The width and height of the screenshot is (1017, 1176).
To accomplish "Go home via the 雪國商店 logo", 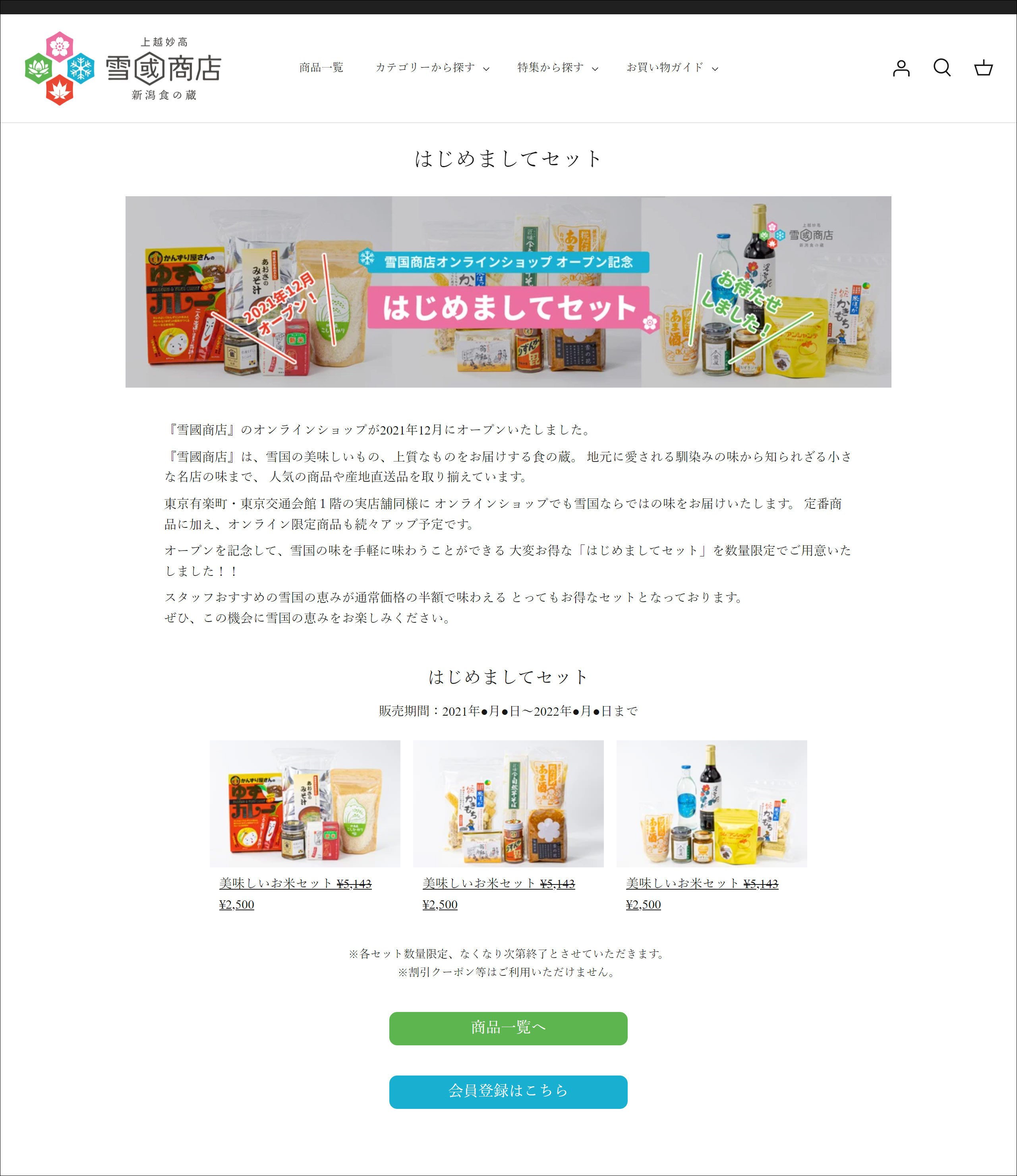I will pyautogui.click(x=123, y=68).
